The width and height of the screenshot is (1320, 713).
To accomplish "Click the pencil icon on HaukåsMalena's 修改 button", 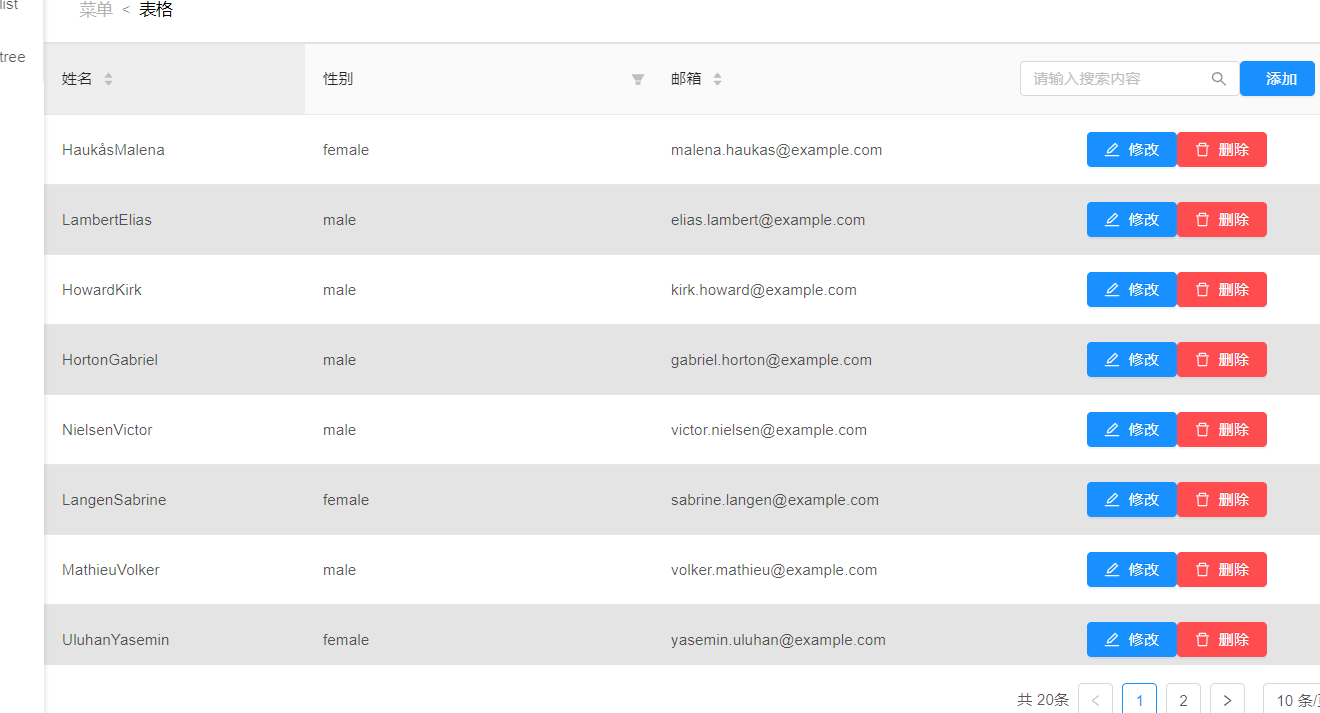I will pyautogui.click(x=1113, y=149).
